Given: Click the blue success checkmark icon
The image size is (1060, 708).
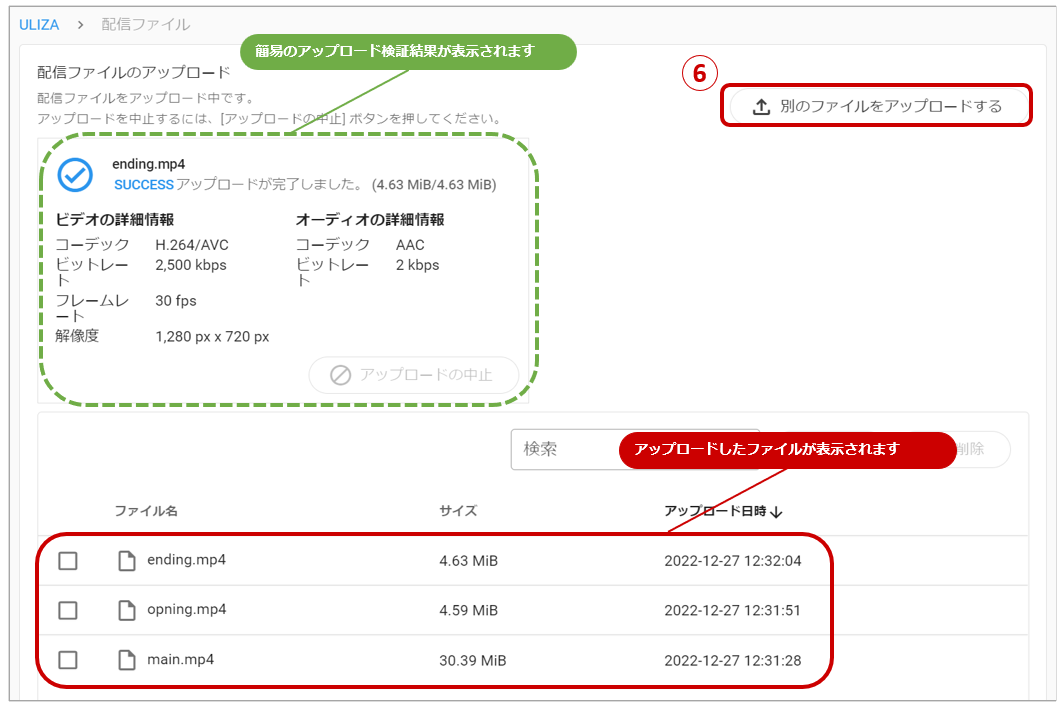Looking at the screenshot, I should (75, 174).
